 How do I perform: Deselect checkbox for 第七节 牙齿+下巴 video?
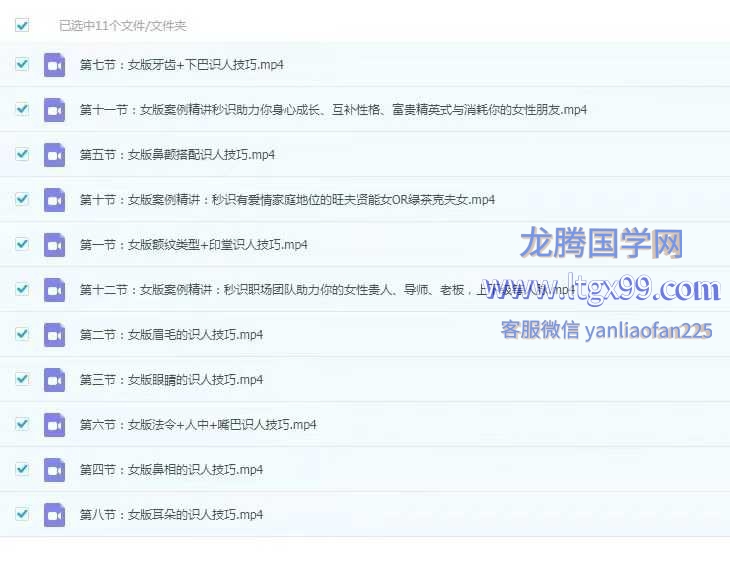coord(22,64)
